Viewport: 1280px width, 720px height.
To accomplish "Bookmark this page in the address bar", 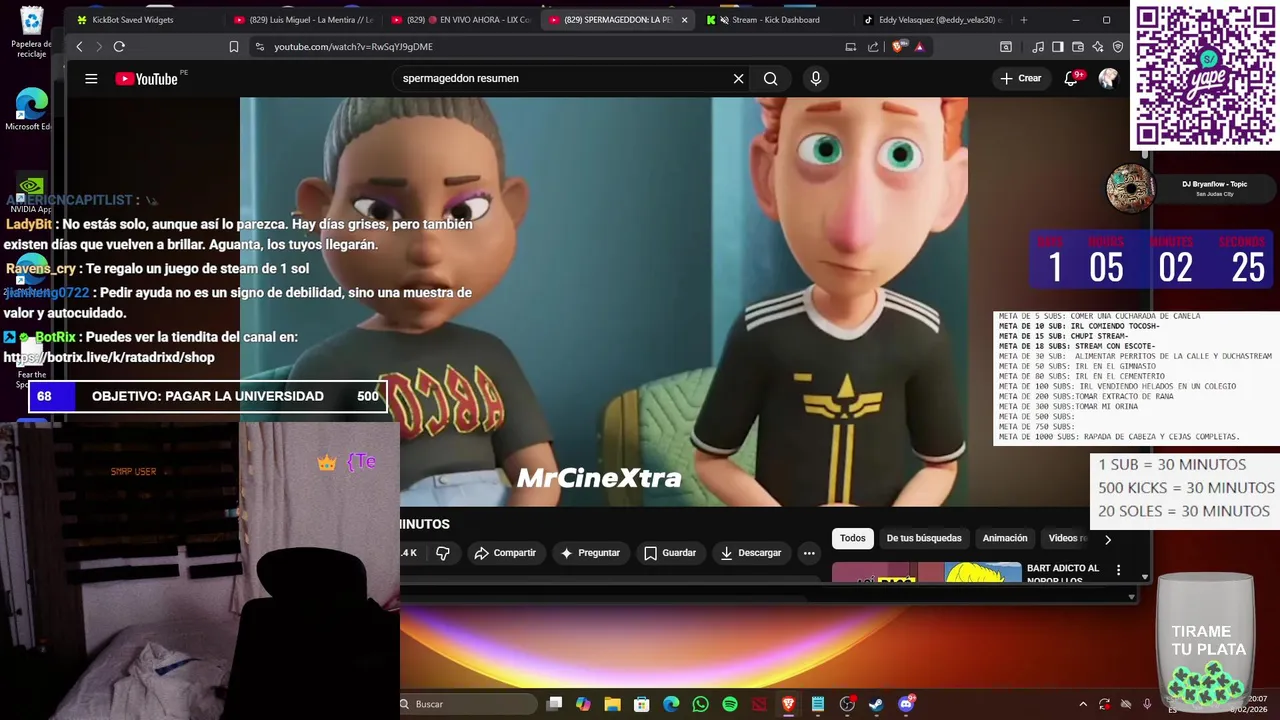I will (x=233, y=47).
